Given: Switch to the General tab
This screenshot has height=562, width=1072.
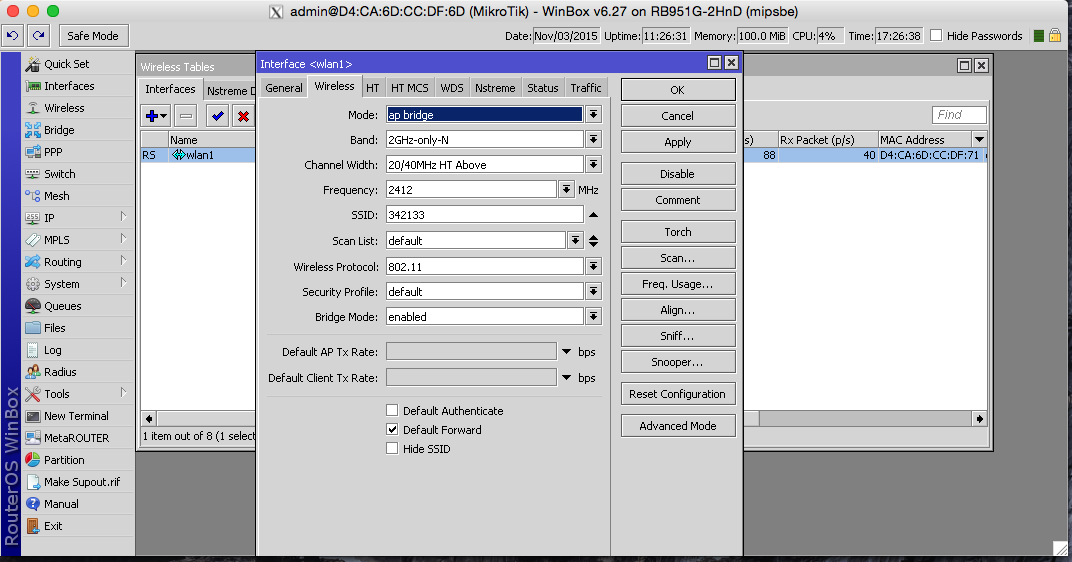Looking at the screenshot, I should [284, 88].
